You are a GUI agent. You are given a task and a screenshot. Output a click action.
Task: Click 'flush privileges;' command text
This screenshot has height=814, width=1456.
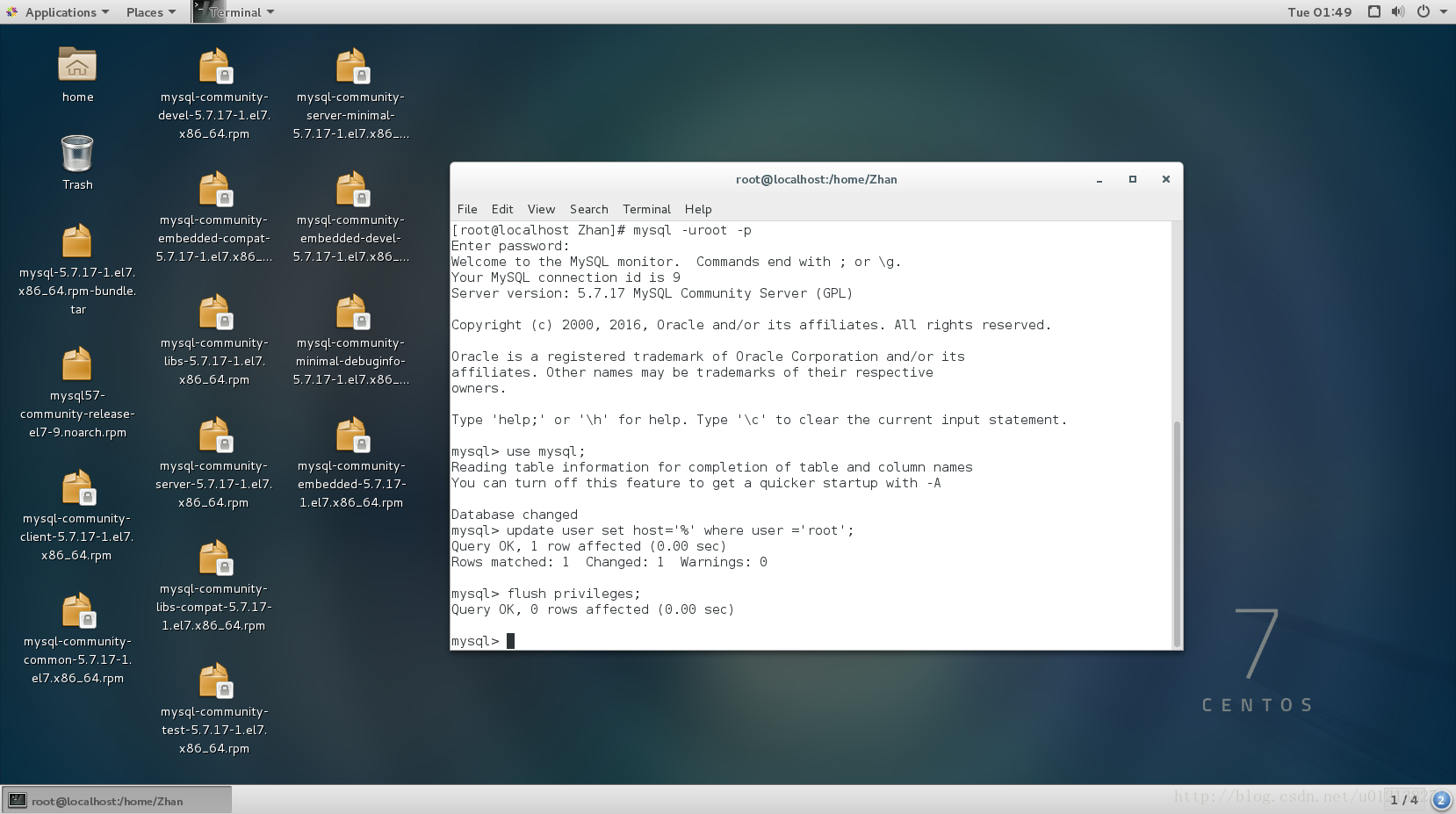[573, 594]
